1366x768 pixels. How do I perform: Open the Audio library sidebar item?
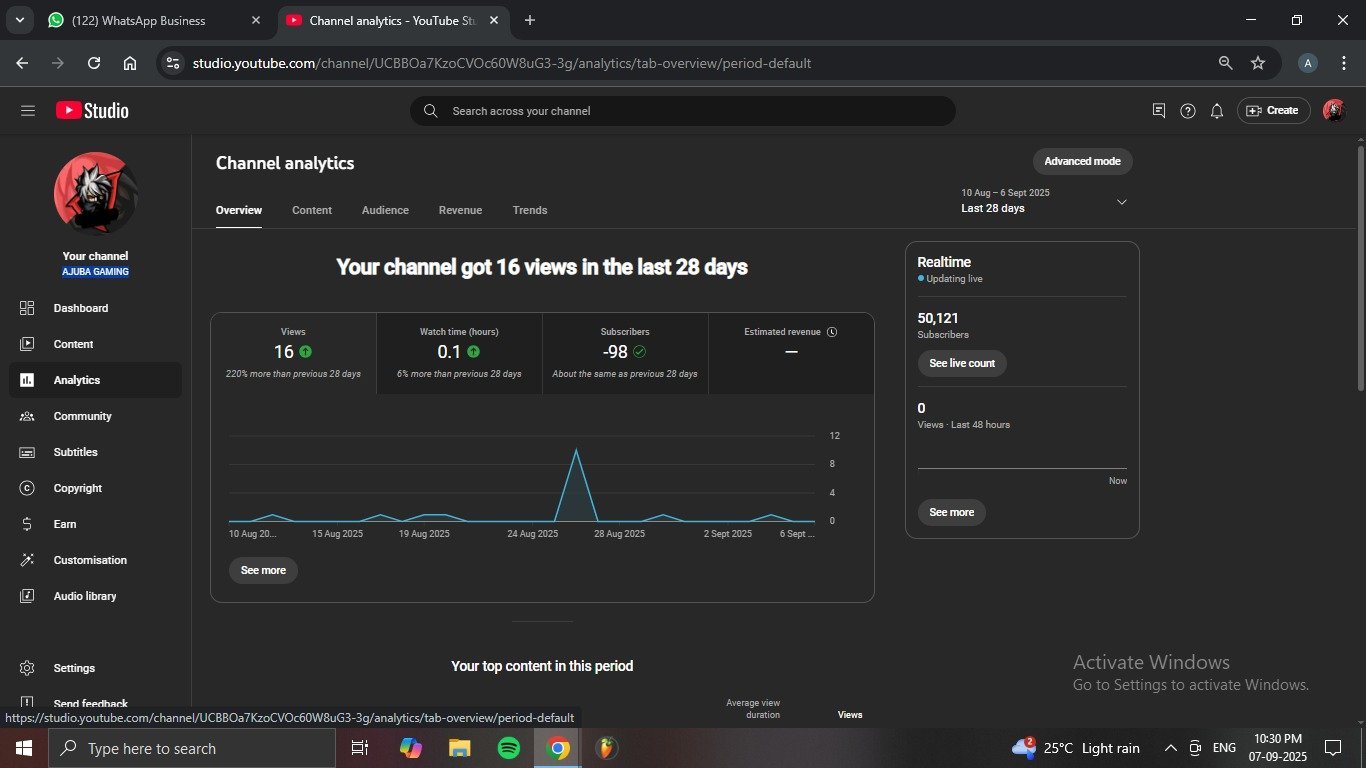[x=84, y=596]
